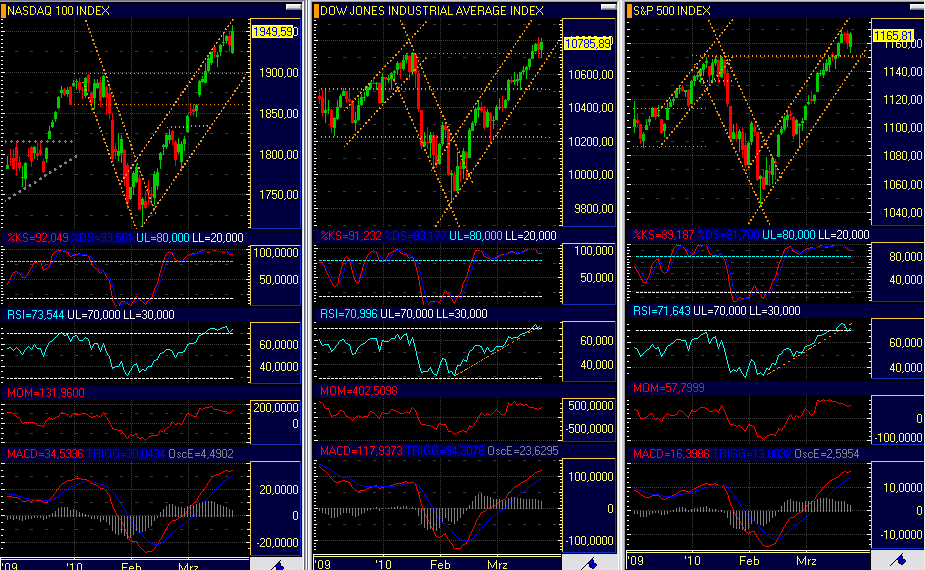The height and width of the screenshot is (570, 925).
Task: Select the DOW JONES INDUSTRIAL AVERAGE INDEX title
Action: tap(432, 11)
